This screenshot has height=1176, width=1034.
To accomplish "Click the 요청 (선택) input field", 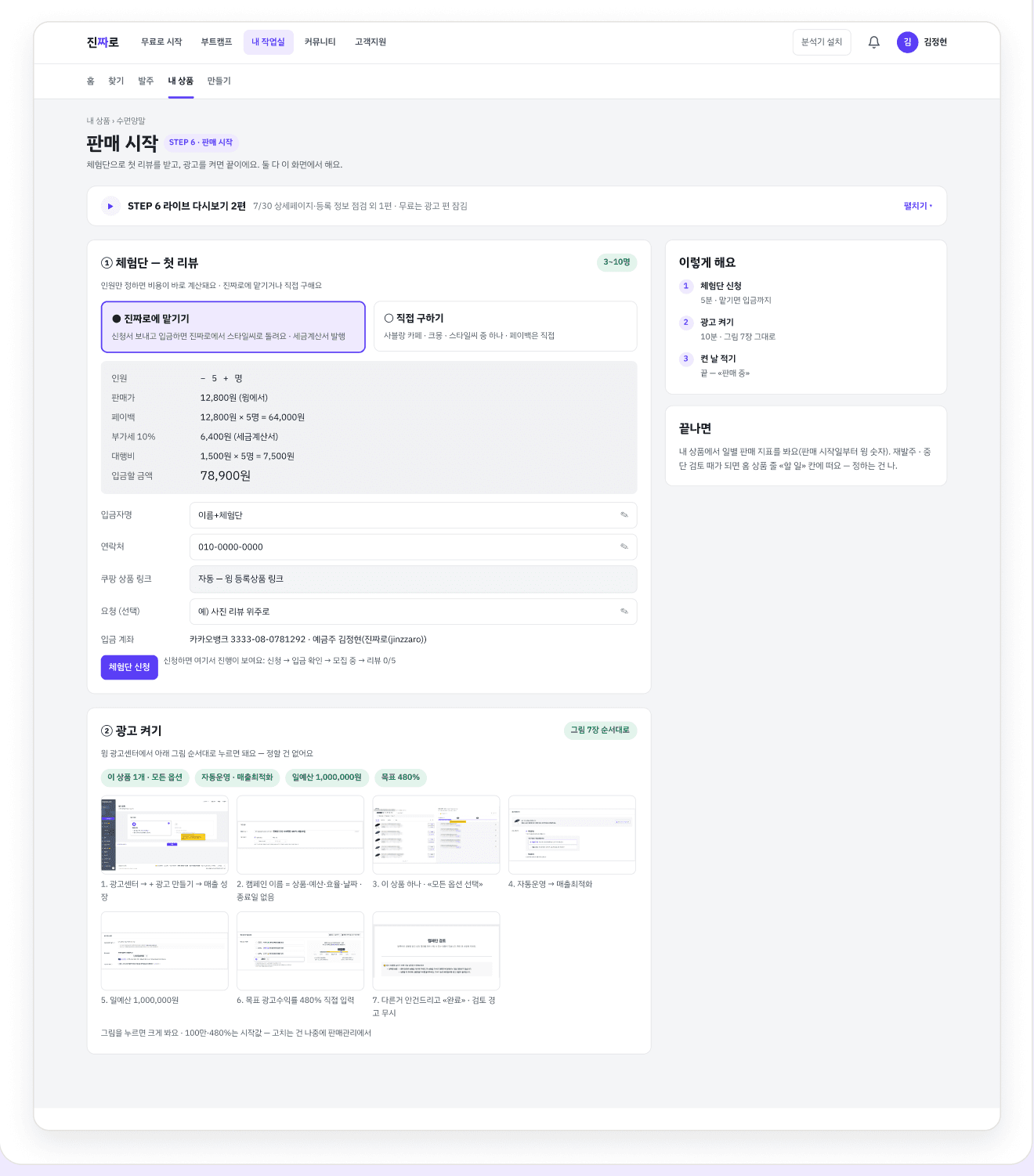I will [413, 611].
